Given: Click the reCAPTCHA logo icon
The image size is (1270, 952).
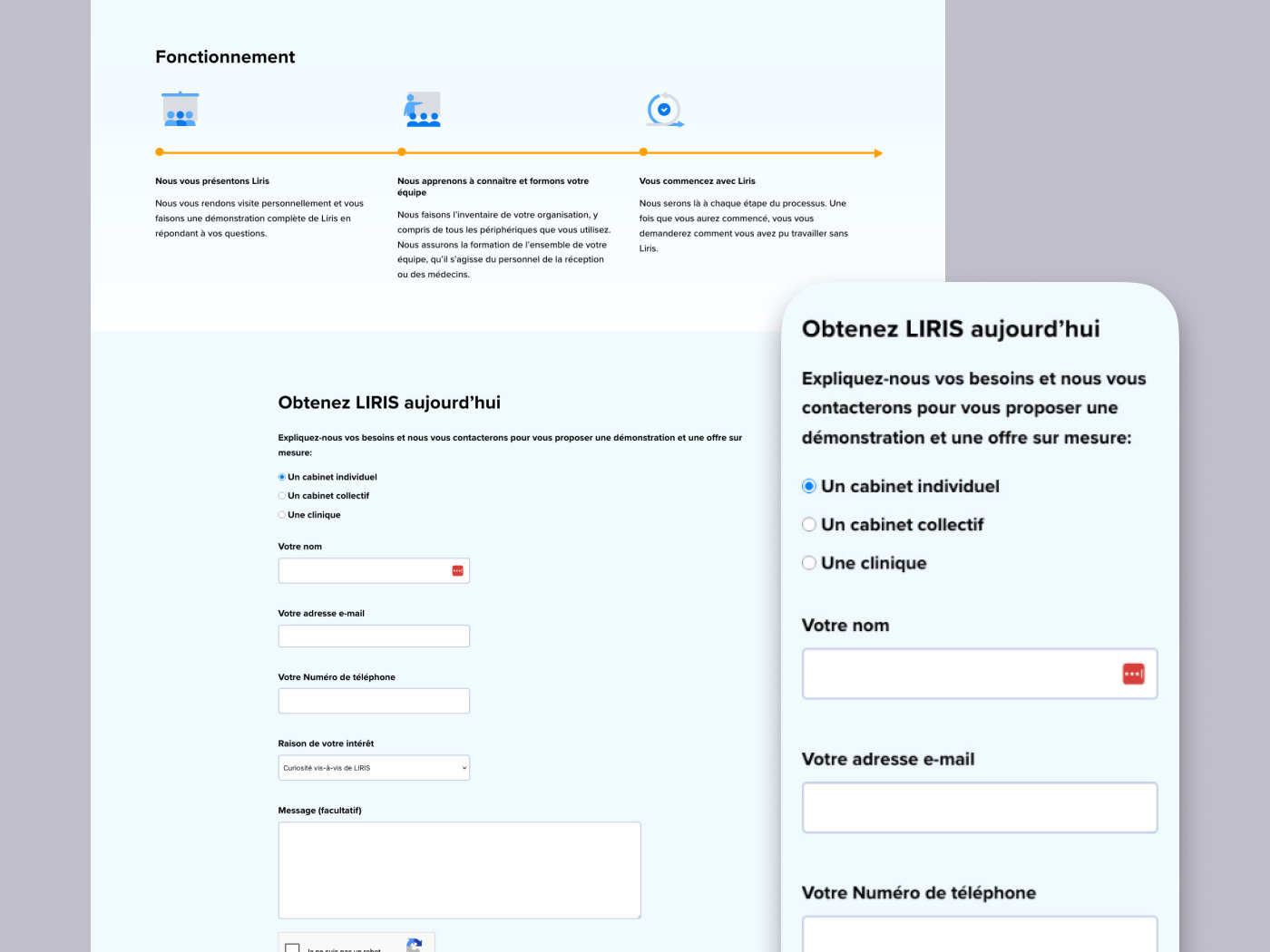Looking at the screenshot, I should tap(415, 945).
